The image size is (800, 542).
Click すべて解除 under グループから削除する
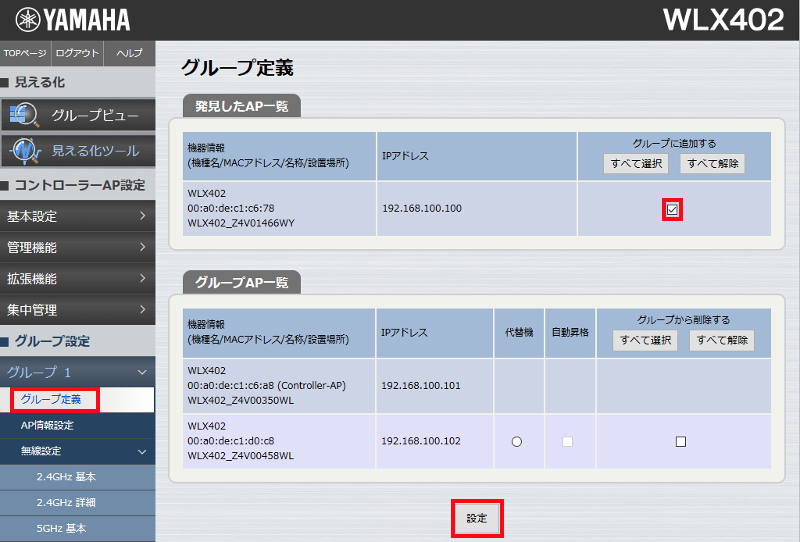(x=721, y=340)
